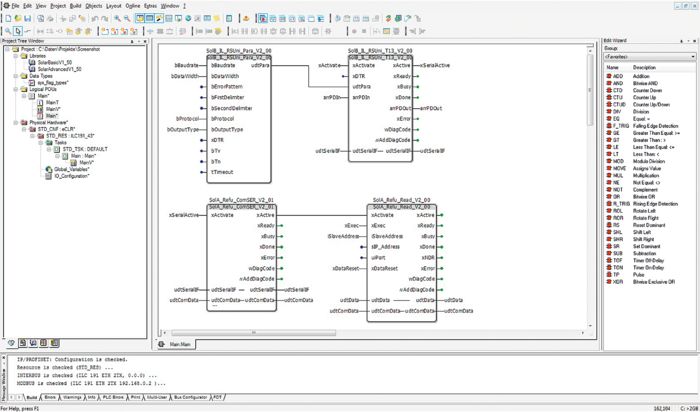Collapse the Logical POUs folder node
Image resolution: width=700 pixels, height=412 pixels.
15,89
